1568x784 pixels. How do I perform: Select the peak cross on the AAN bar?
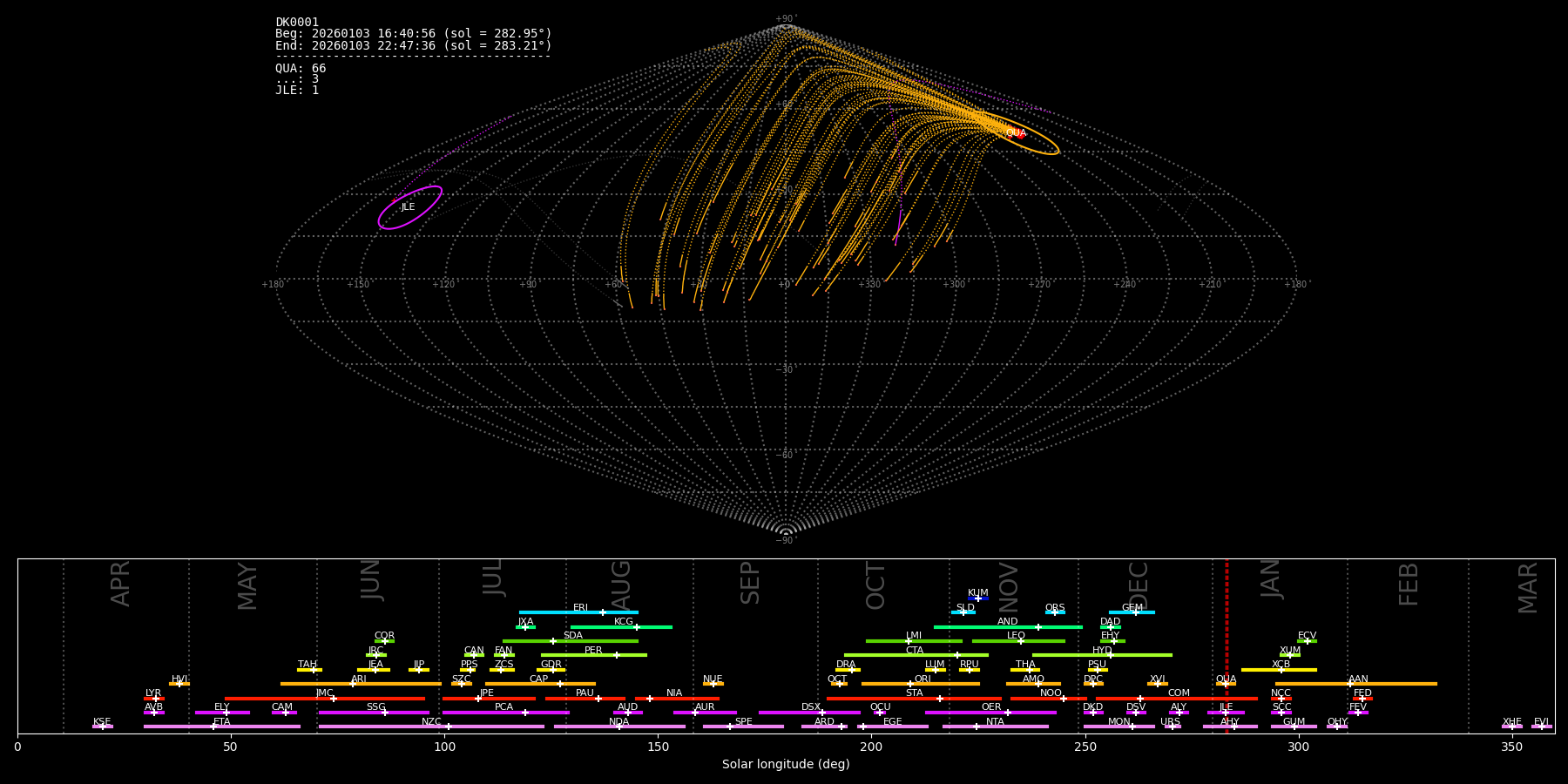(x=1350, y=684)
